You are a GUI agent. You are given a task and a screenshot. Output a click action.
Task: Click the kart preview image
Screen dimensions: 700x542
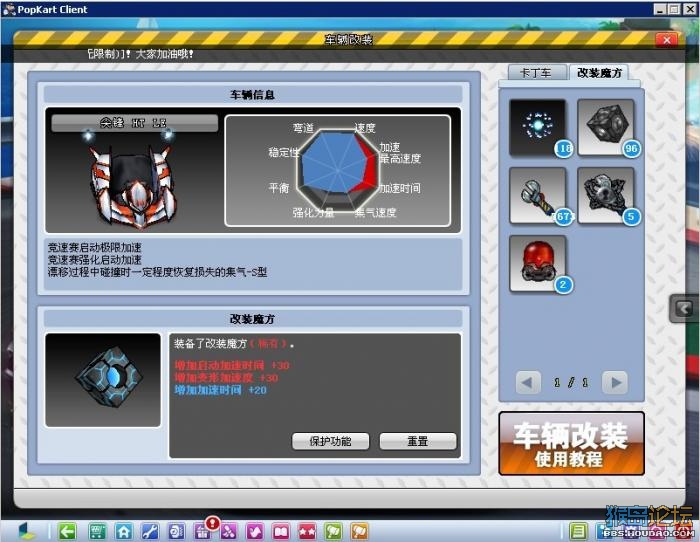pyautogui.click(x=132, y=179)
